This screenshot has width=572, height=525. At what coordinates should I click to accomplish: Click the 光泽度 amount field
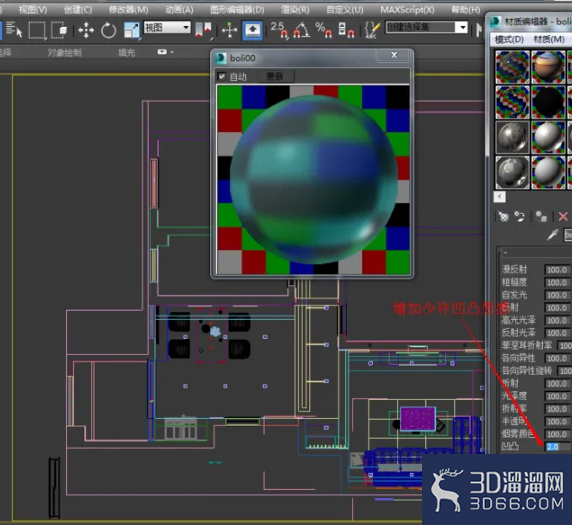click(x=557, y=397)
